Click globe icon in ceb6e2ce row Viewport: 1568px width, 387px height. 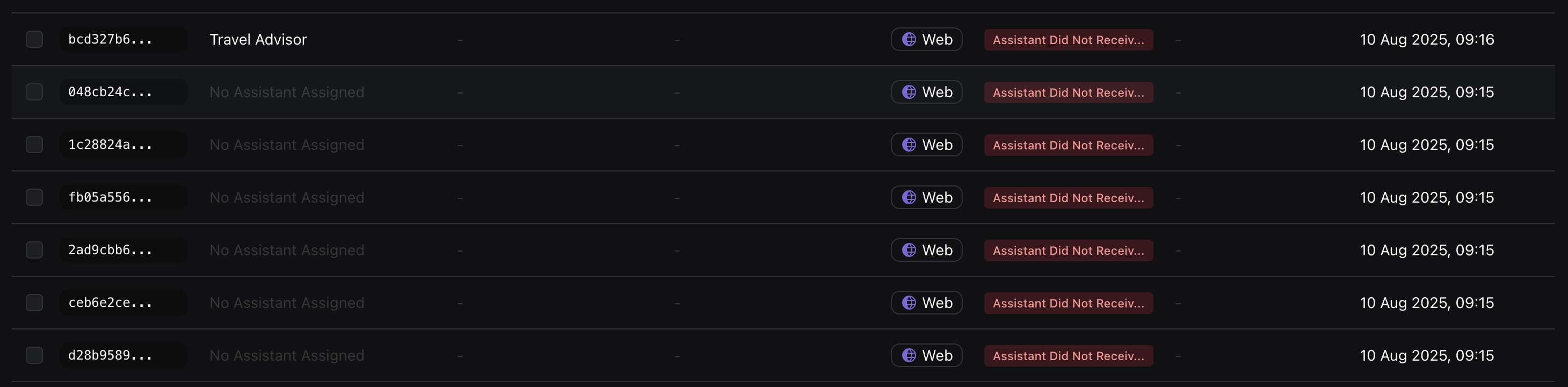pyautogui.click(x=909, y=303)
